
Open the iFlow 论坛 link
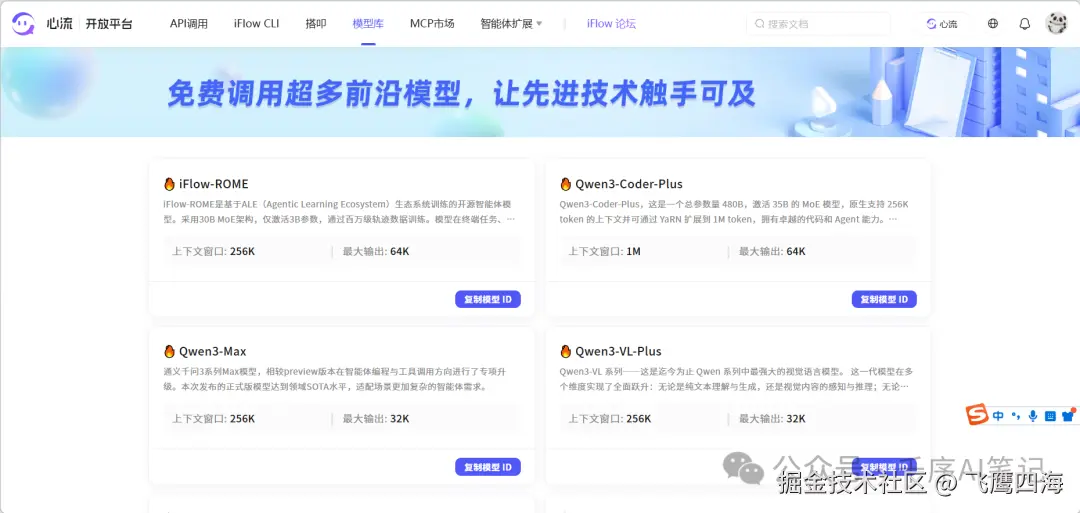[611, 23]
